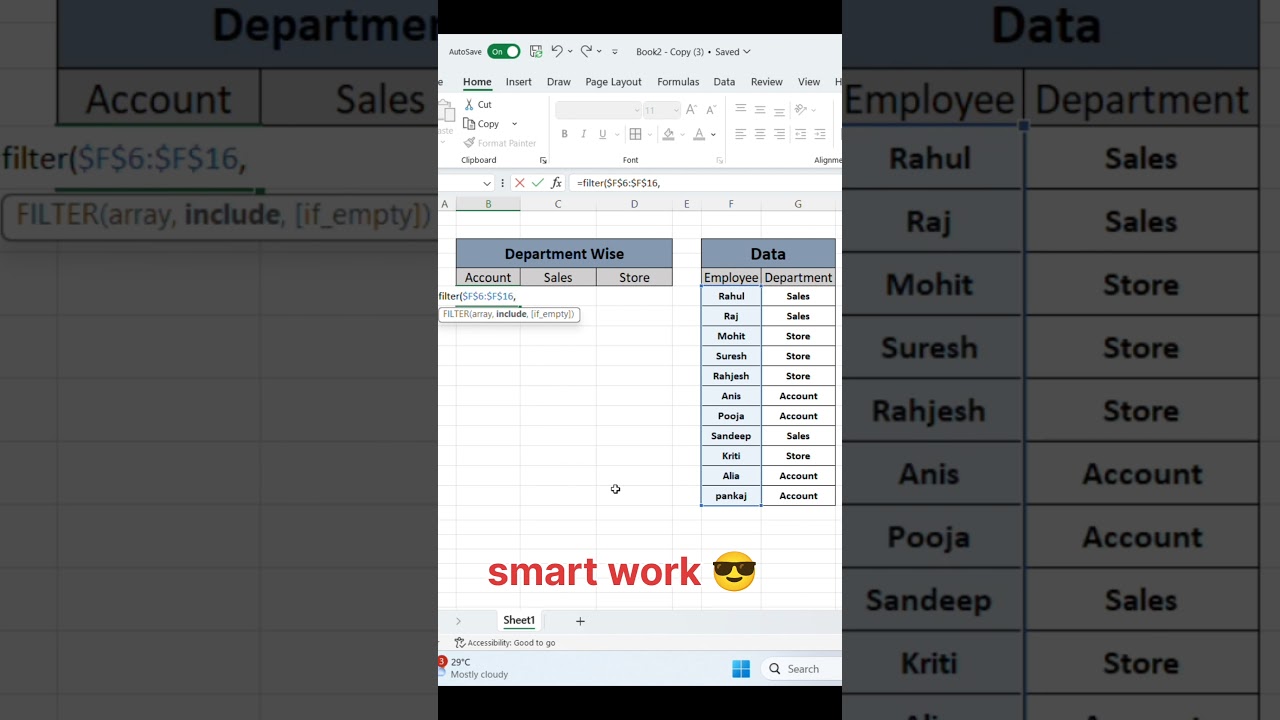Viewport: 1280px width, 720px height.
Task: Click the Save icon in the title bar
Action: coord(536,52)
